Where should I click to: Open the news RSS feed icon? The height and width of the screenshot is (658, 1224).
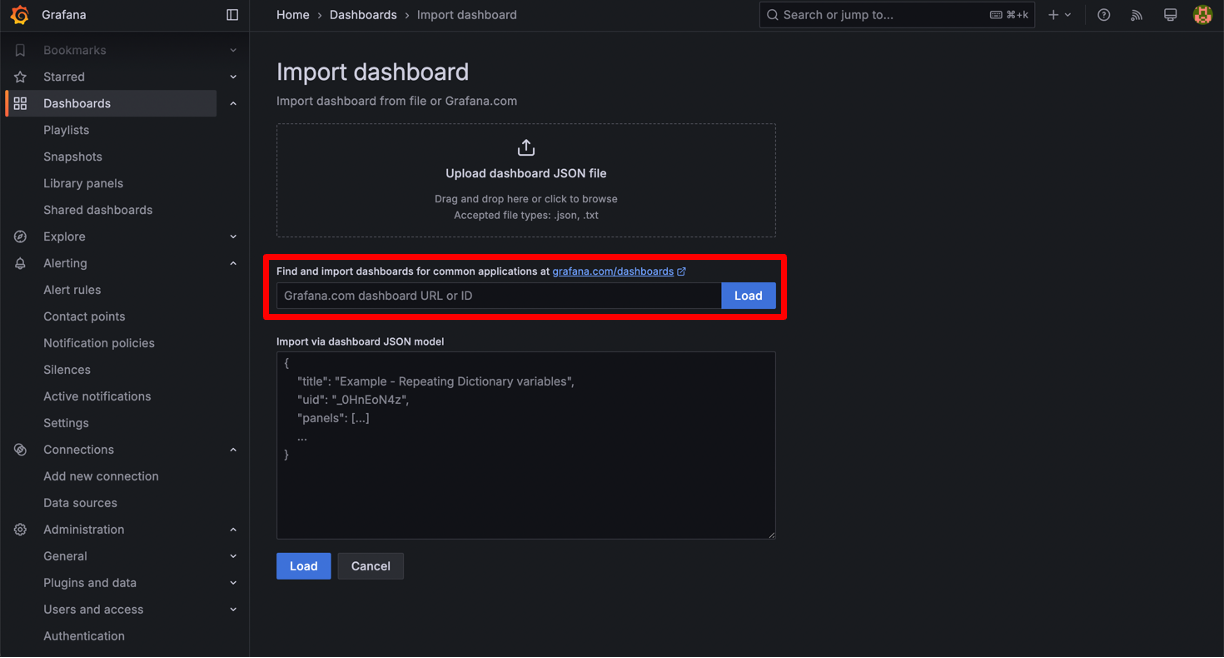(x=1137, y=15)
